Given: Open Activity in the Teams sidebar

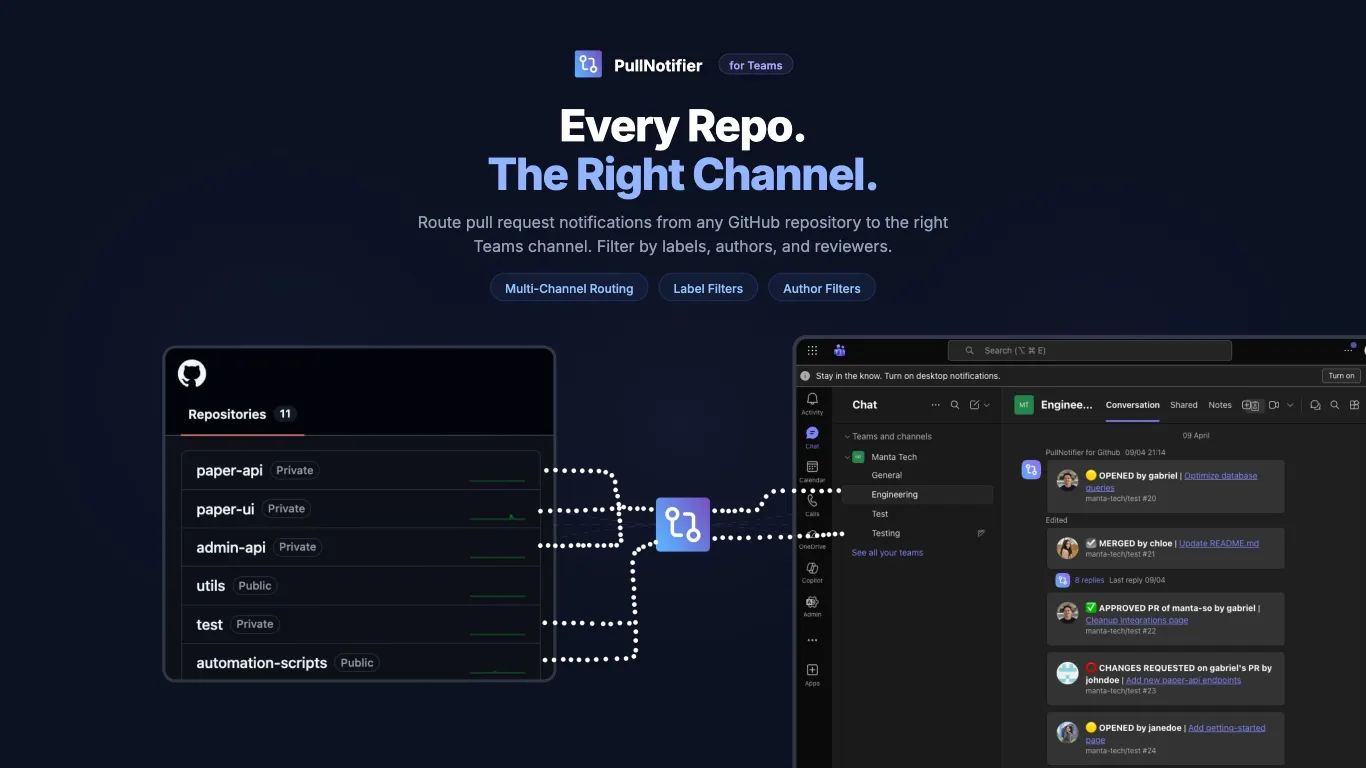Looking at the screenshot, I should (812, 403).
